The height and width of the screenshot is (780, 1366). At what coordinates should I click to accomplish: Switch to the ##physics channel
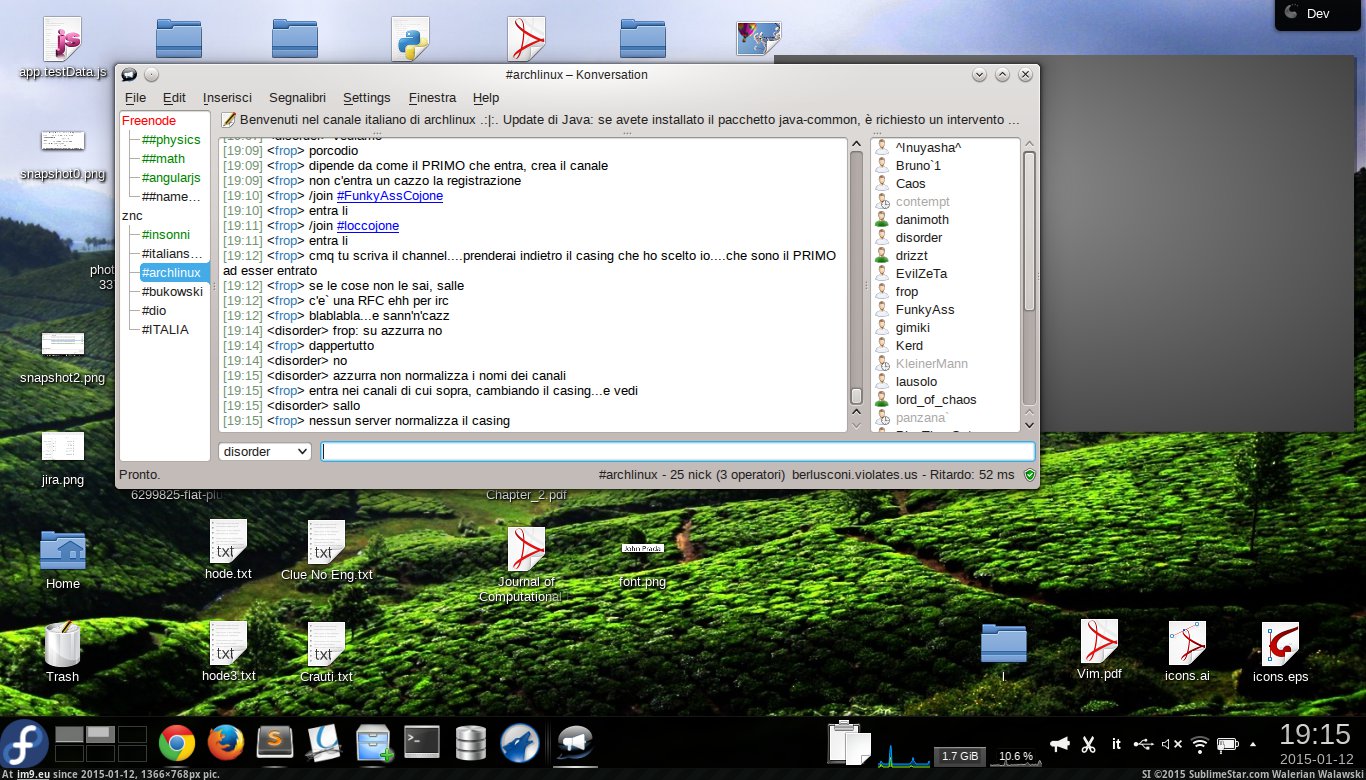pos(171,139)
